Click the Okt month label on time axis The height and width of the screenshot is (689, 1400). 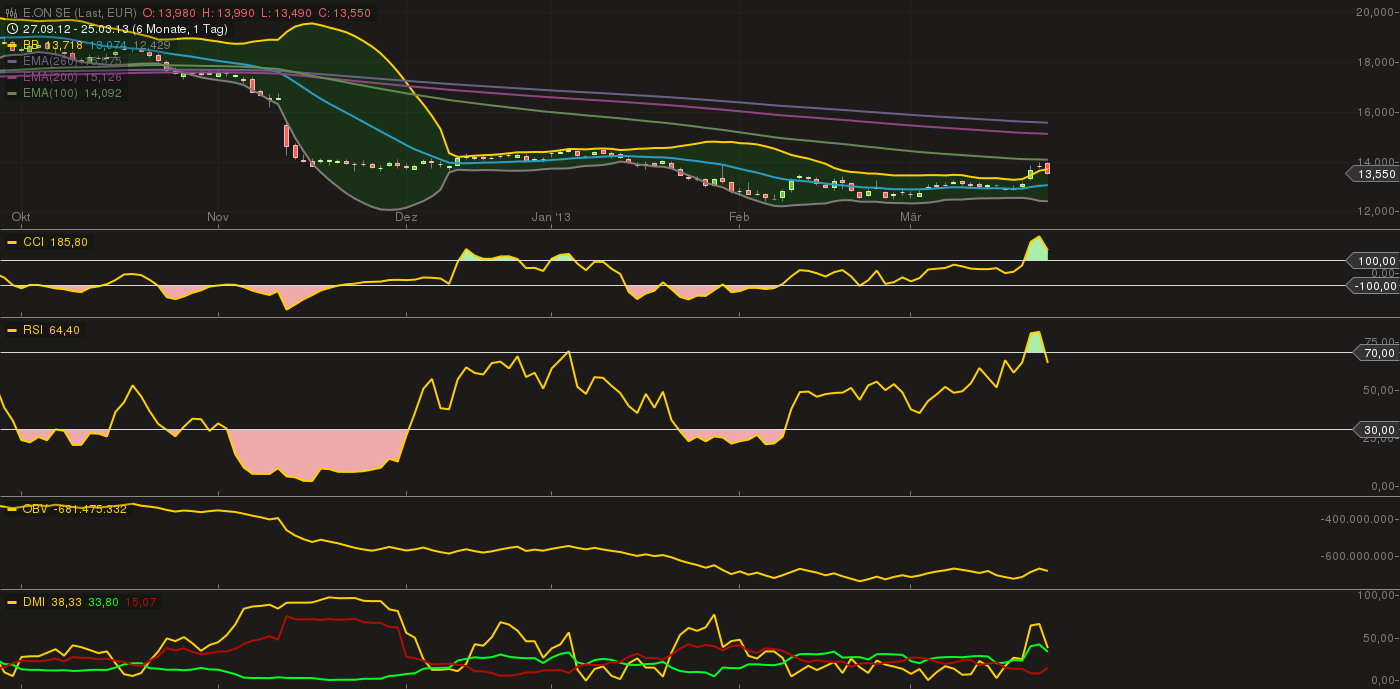pos(21,216)
